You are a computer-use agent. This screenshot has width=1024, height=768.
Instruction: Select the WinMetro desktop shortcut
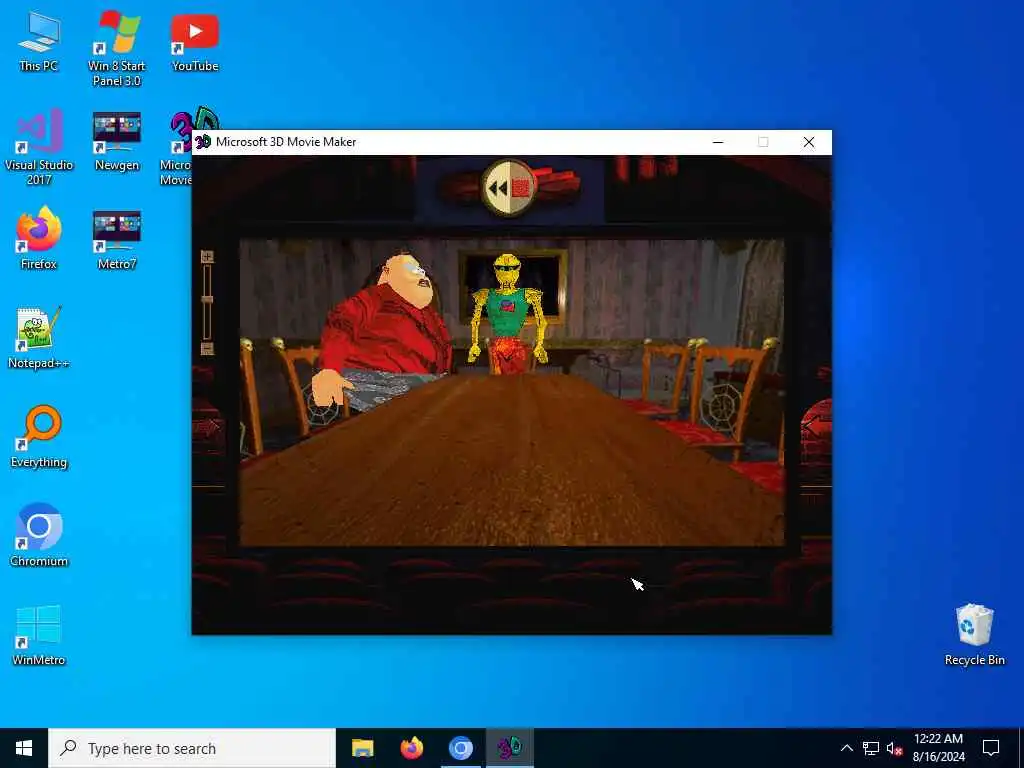(39, 635)
